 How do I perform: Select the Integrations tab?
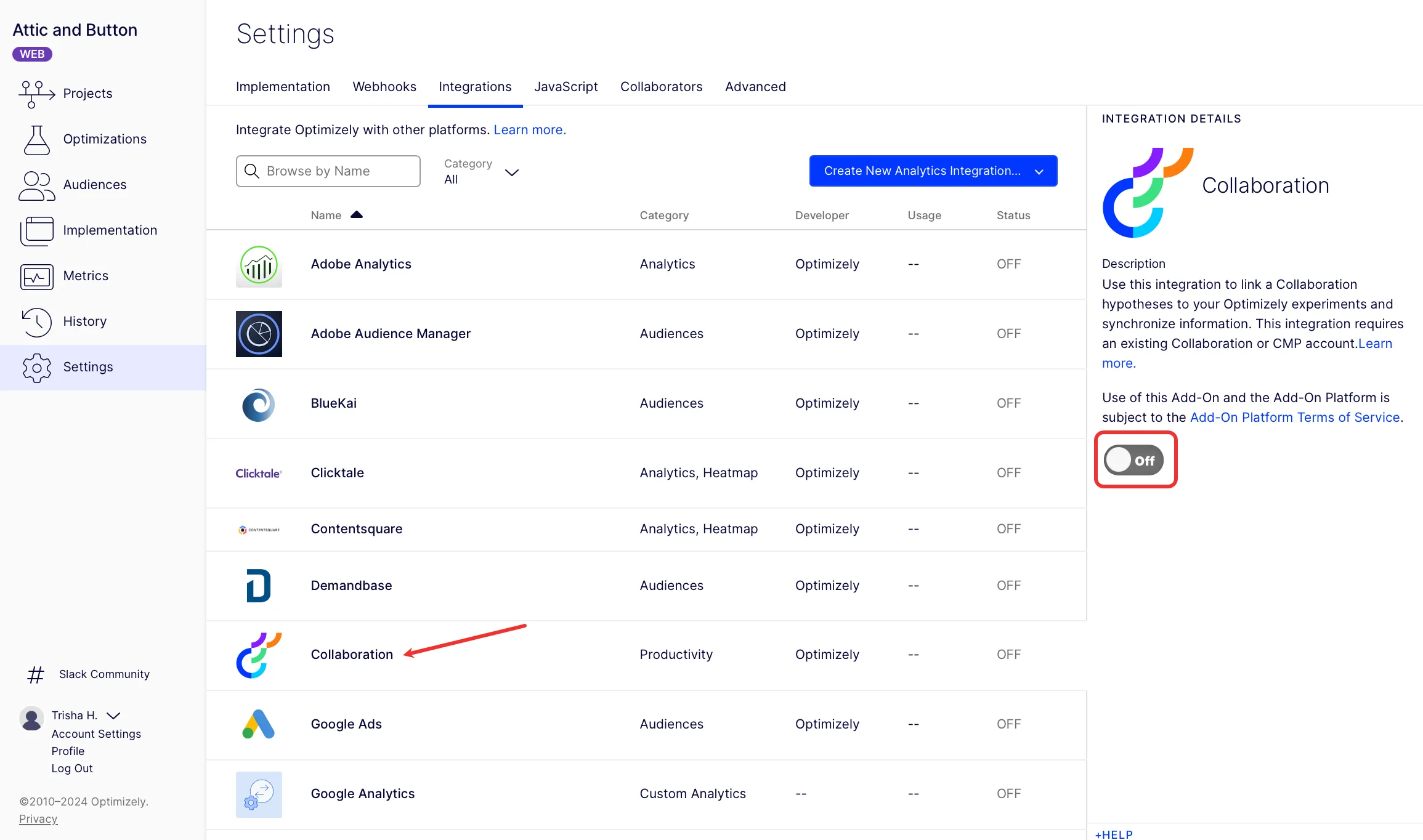point(475,87)
